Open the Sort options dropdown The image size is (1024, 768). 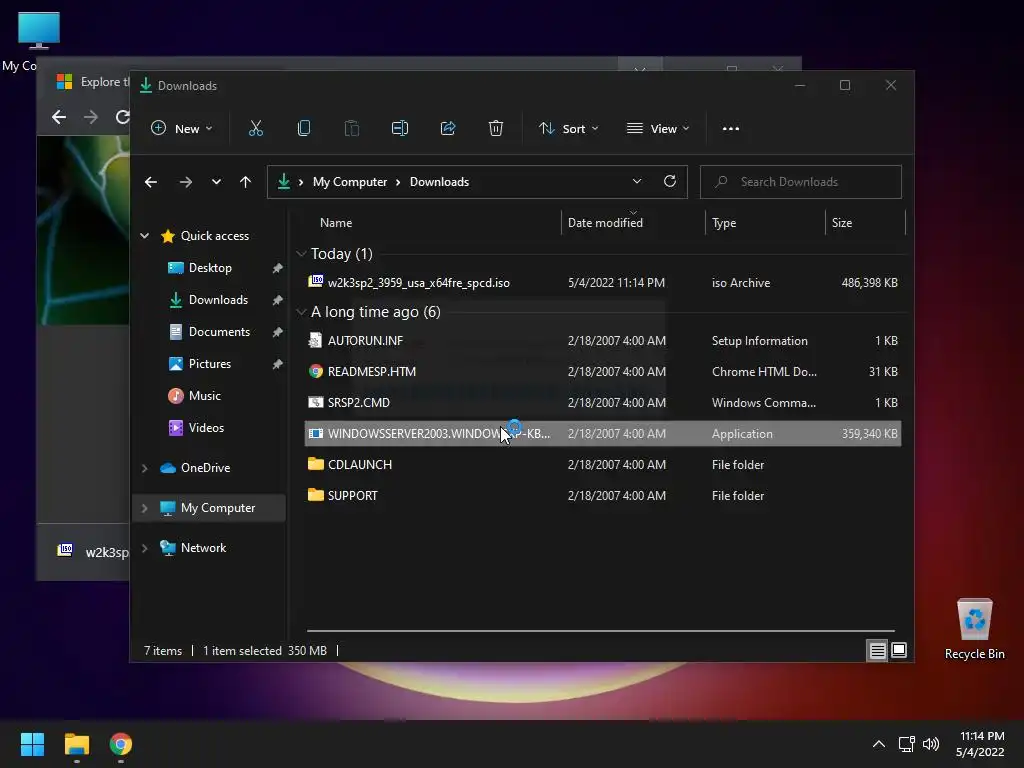[x=568, y=129]
